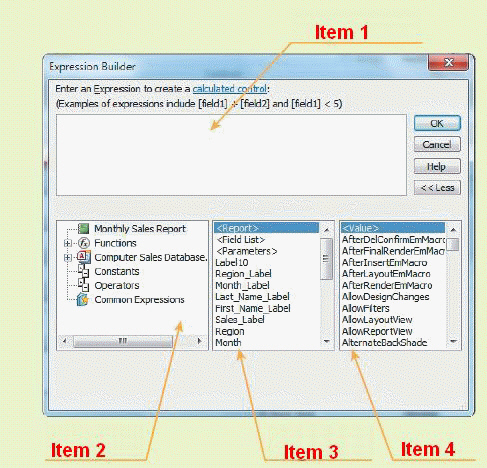Click inside the expression text box
Image resolution: width=487 pixels, height=468 pixels.
(231, 155)
